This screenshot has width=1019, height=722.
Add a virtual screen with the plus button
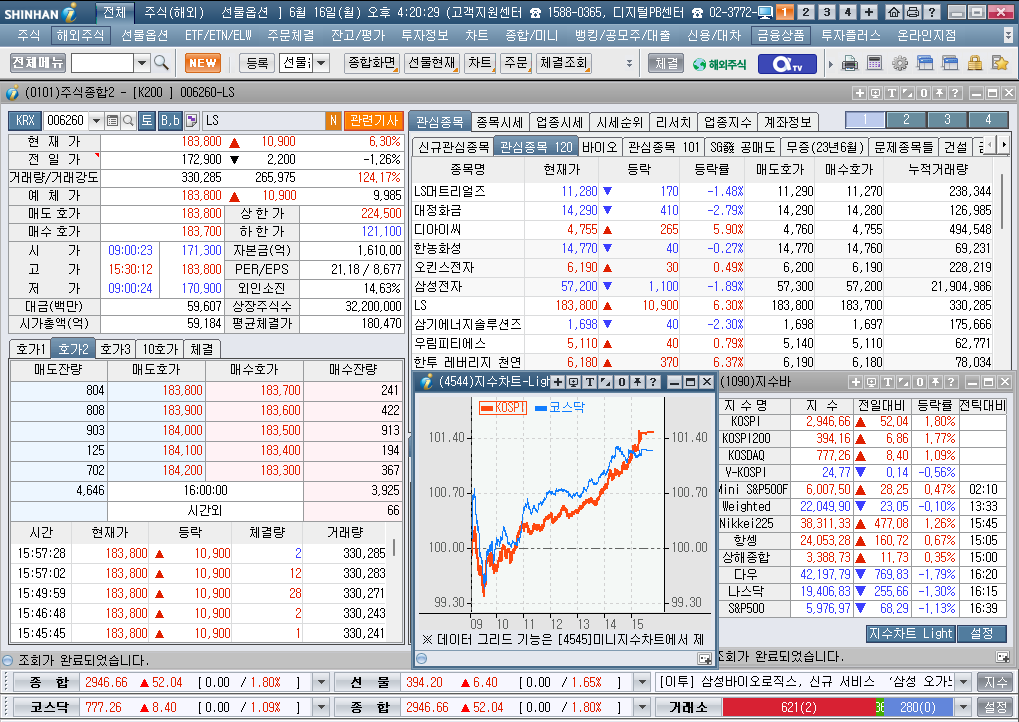(x=869, y=12)
